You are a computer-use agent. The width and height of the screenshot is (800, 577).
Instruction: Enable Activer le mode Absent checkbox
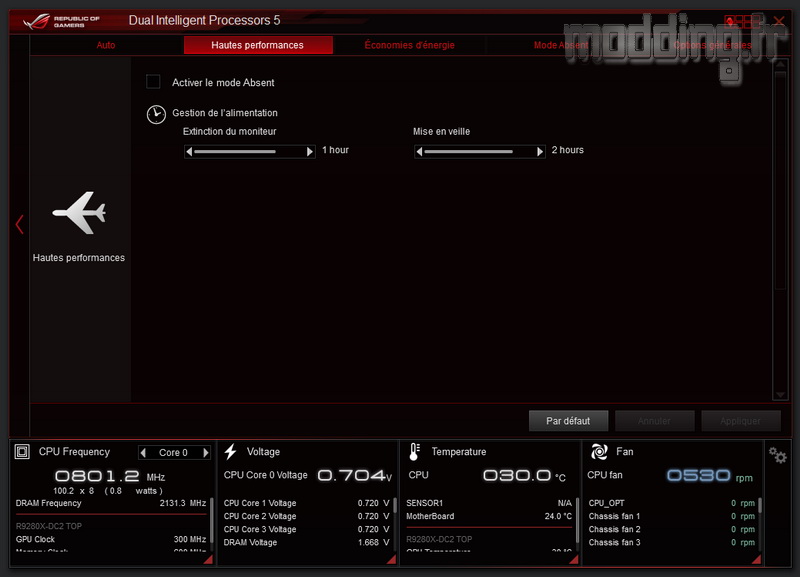[x=153, y=82]
